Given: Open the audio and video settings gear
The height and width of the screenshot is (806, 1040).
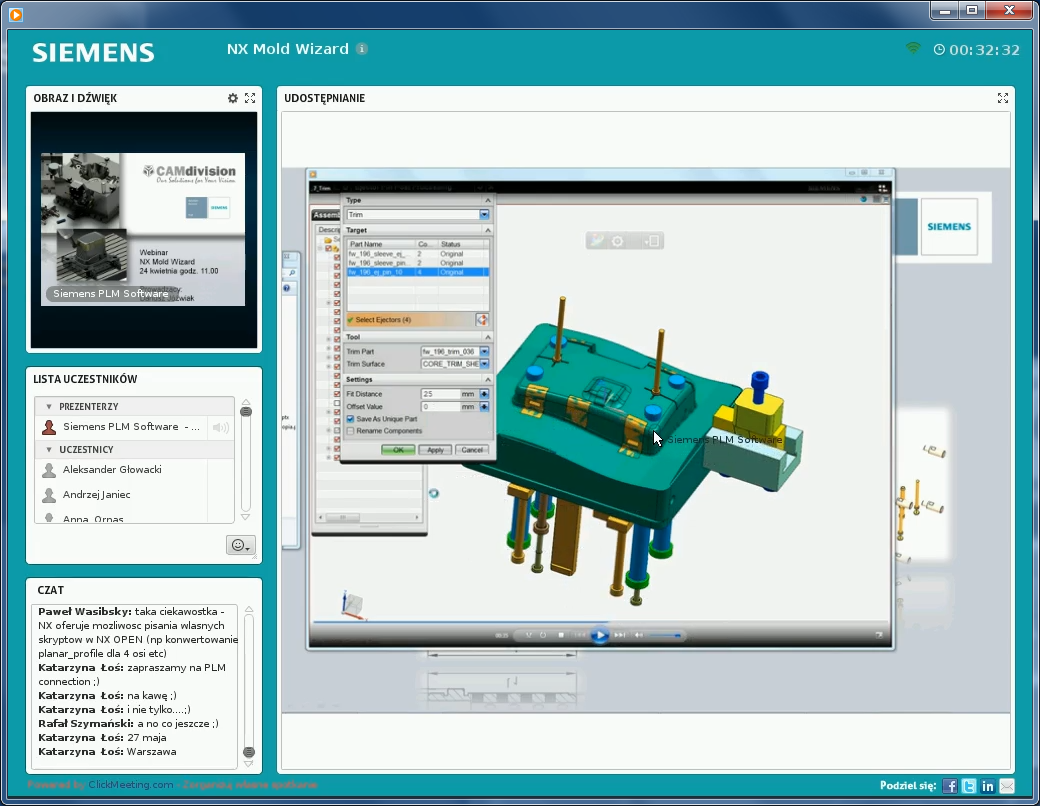Looking at the screenshot, I should click(233, 98).
